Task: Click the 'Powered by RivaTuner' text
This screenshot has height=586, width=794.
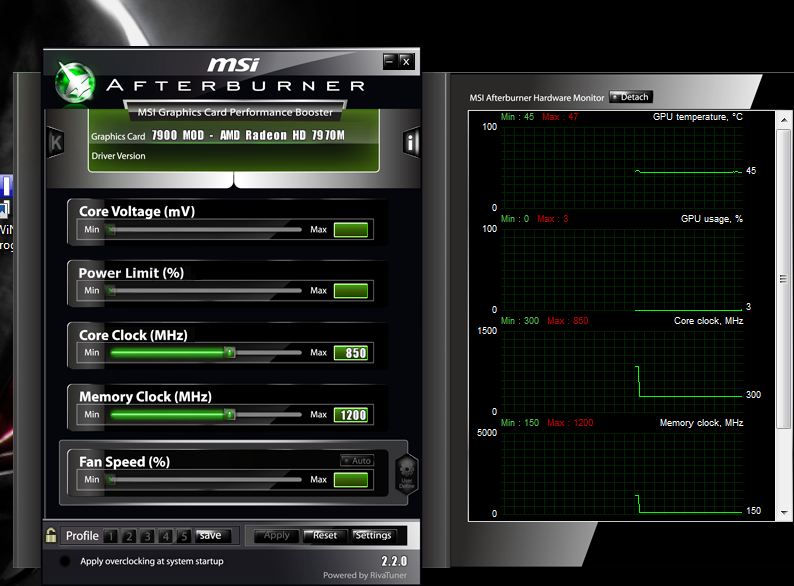Action: point(365,575)
